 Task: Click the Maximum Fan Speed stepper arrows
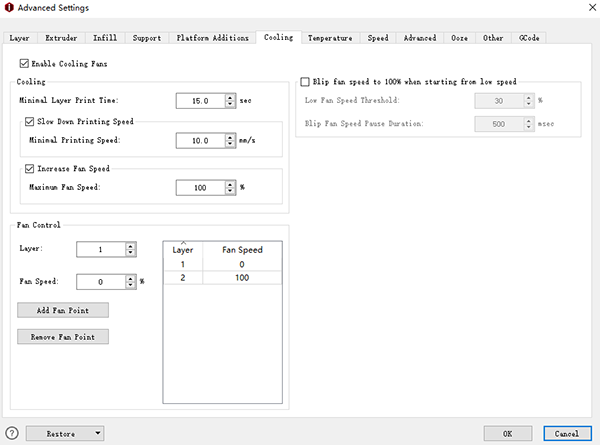click(231, 187)
